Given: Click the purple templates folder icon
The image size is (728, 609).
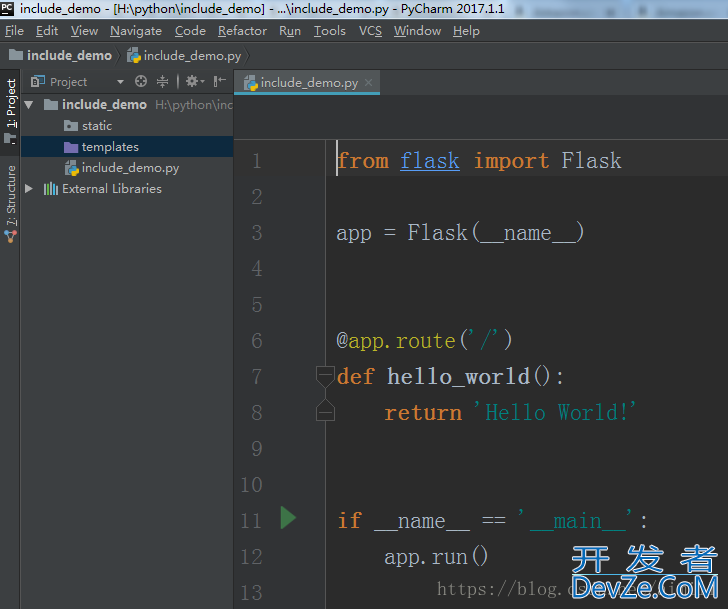Looking at the screenshot, I should coord(71,147).
